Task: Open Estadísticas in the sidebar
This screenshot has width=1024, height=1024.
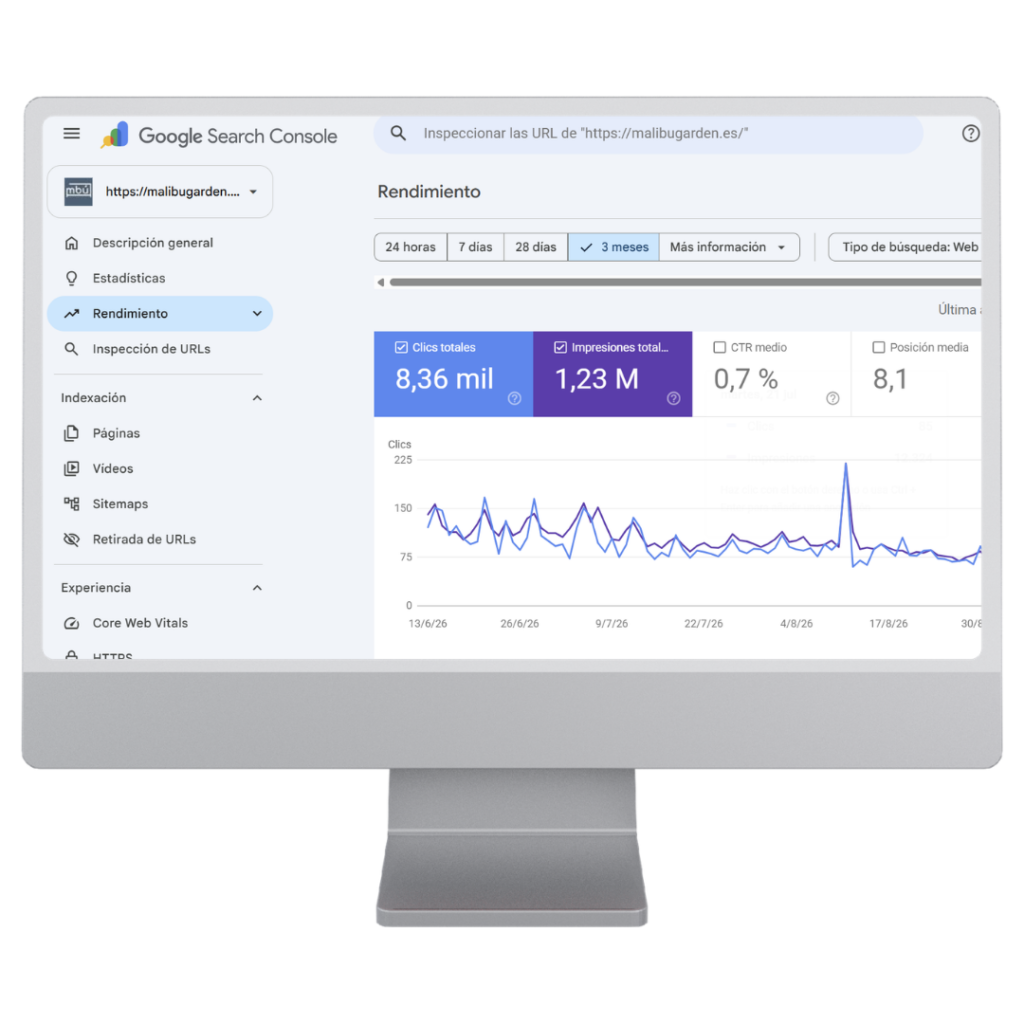Action: 129,278
